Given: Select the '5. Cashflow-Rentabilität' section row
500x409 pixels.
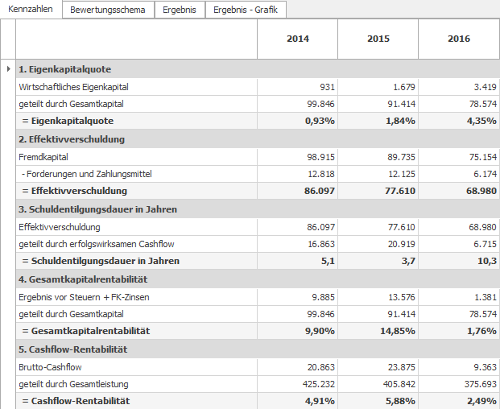Looking at the screenshot, I should pos(258,349).
